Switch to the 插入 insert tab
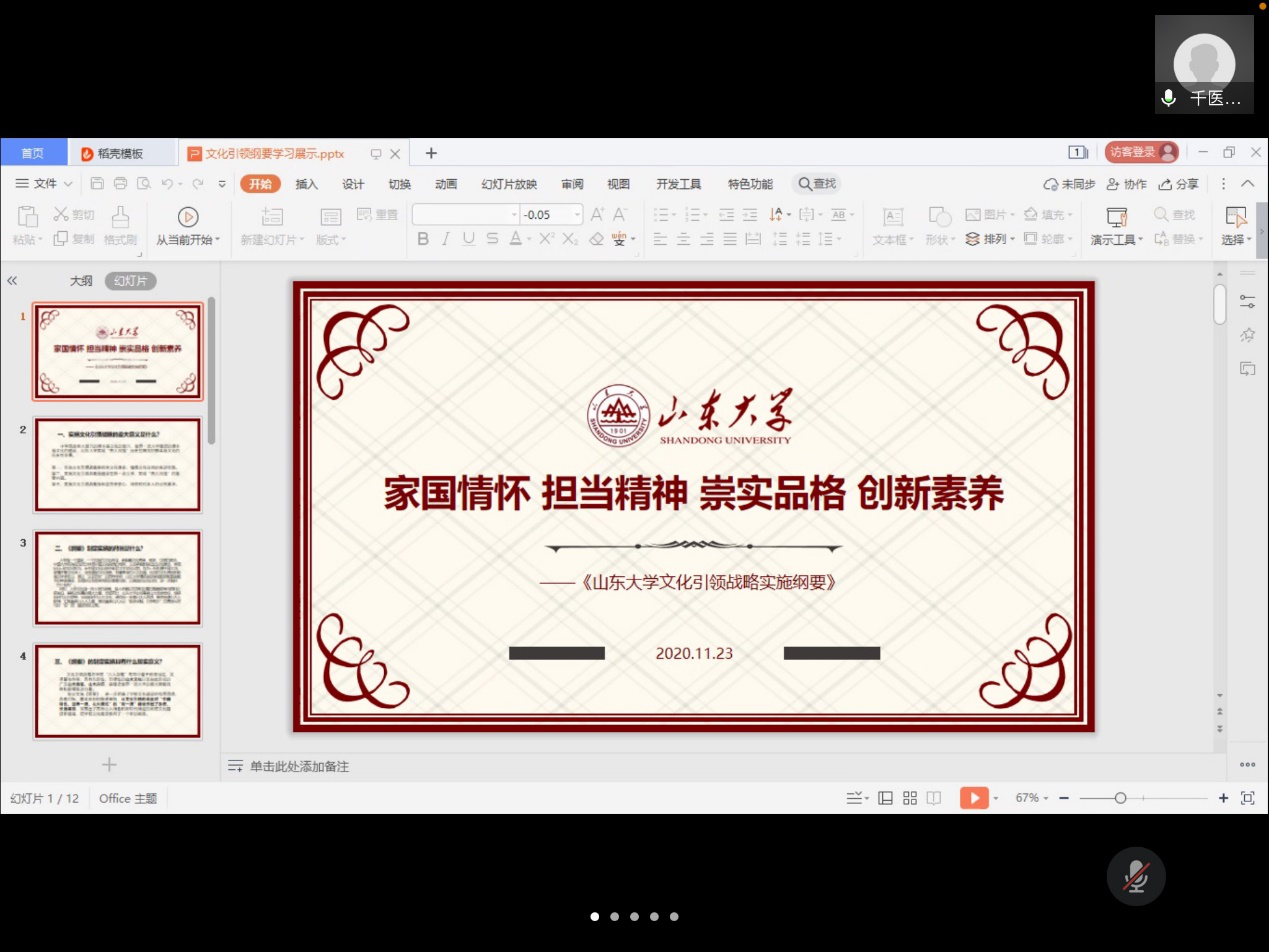 307,184
